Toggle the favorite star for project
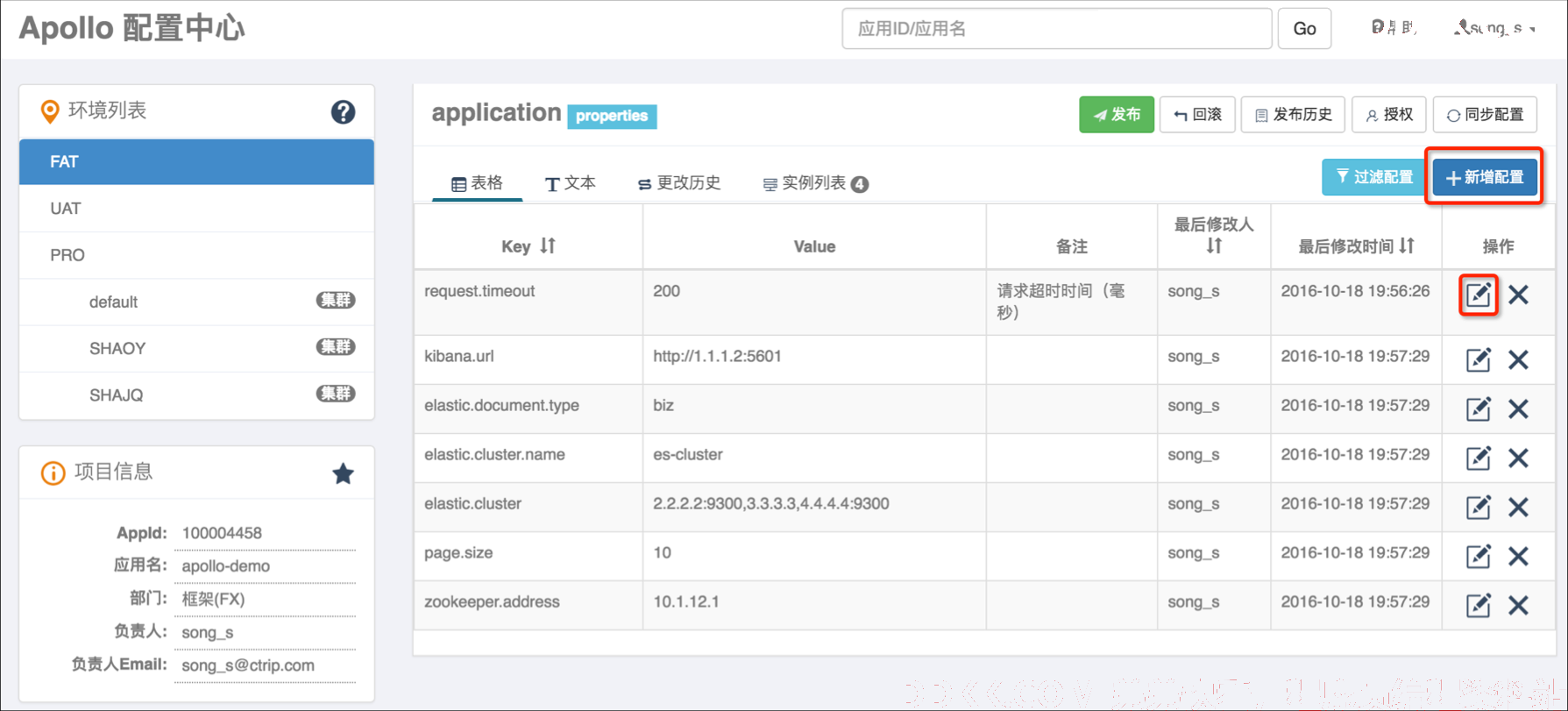1568x711 pixels. coord(343,473)
